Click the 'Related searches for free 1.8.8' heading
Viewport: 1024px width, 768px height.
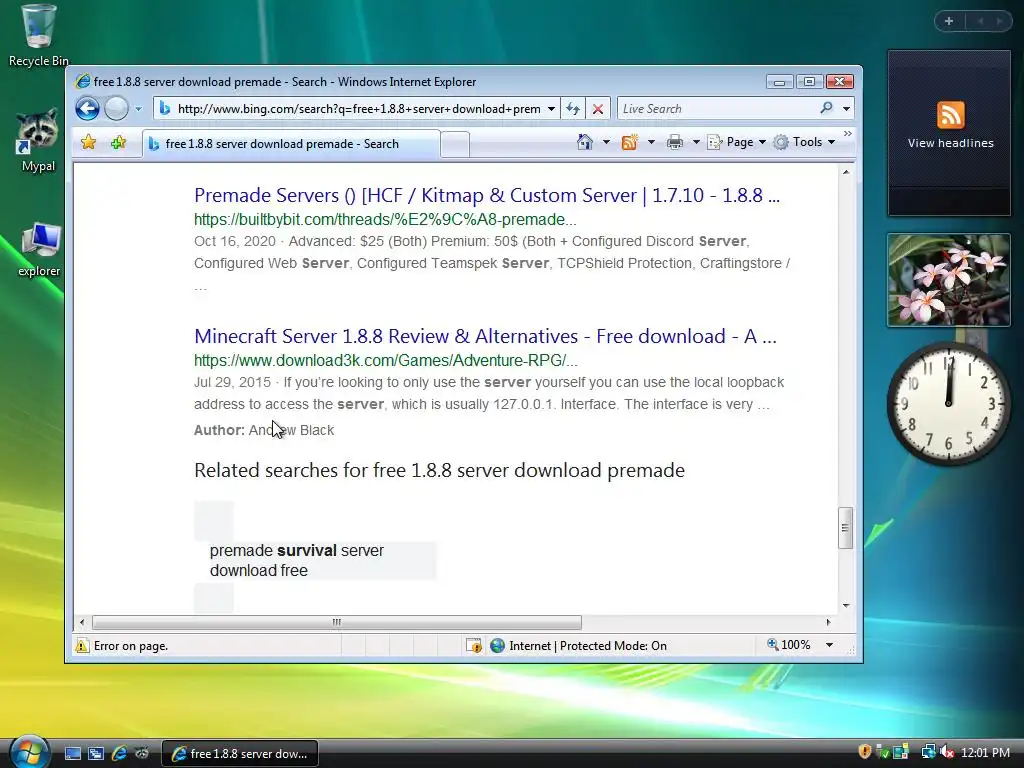point(440,470)
